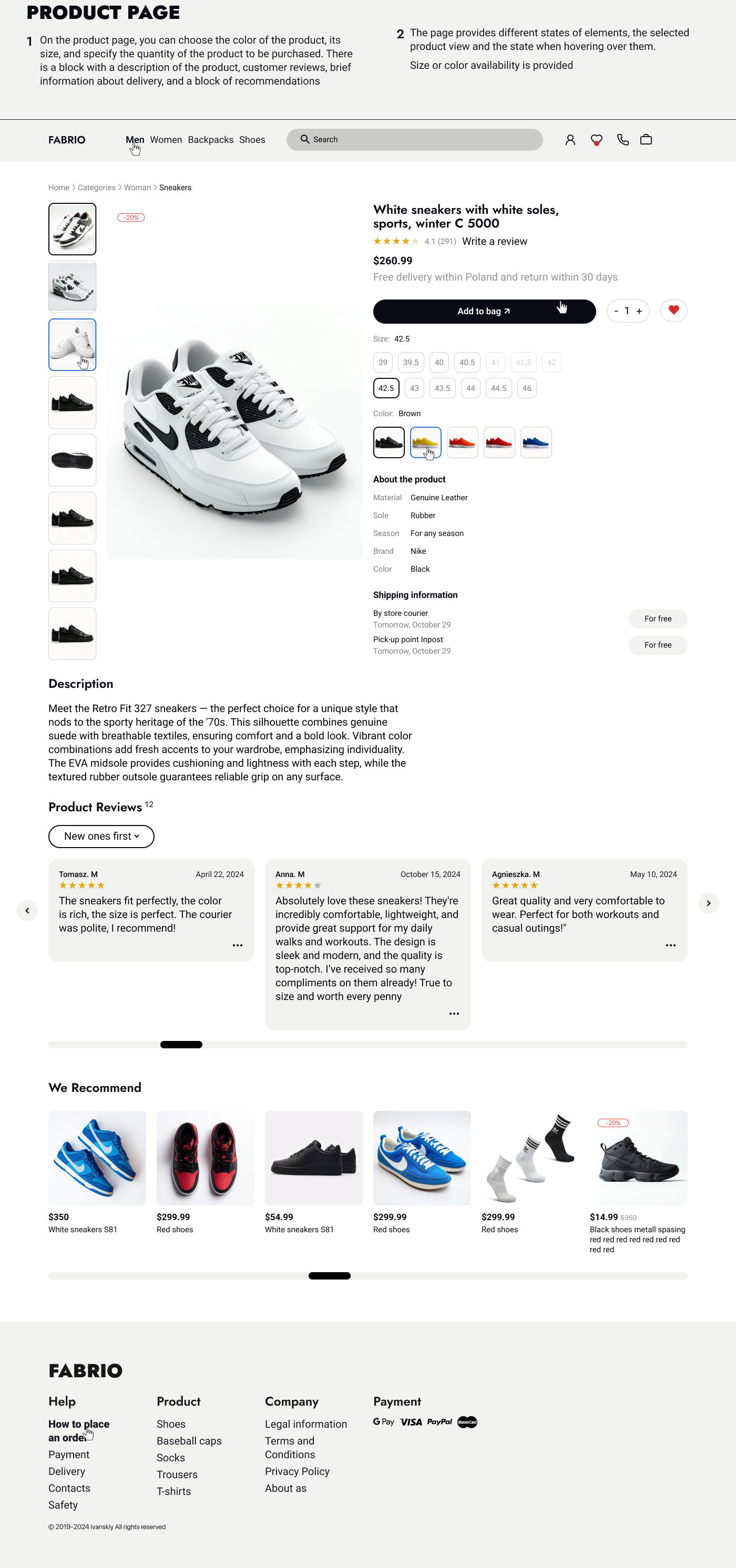Open the "New ones first" sort dropdown
Image resolution: width=736 pixels, height=1568 pixels.
pos(101,837)
